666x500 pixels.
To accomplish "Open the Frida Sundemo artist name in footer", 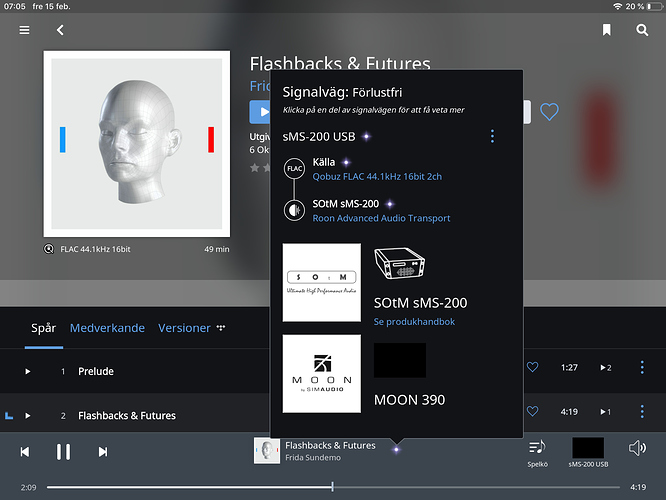I will pos(313,458).
